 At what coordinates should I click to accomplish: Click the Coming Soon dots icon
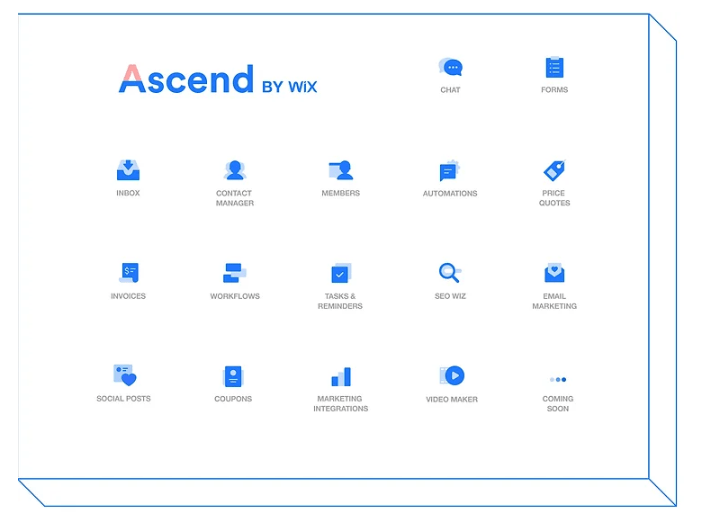click(558, 380)
